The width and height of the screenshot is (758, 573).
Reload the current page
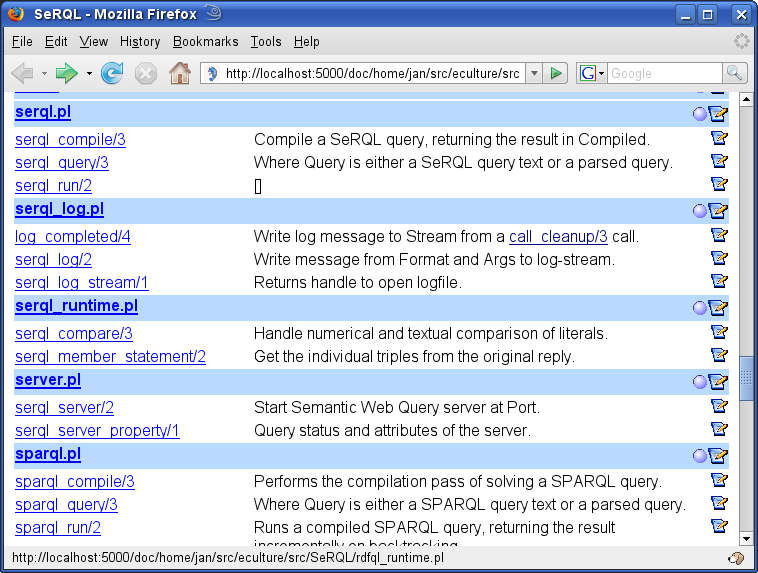(112, 73)
